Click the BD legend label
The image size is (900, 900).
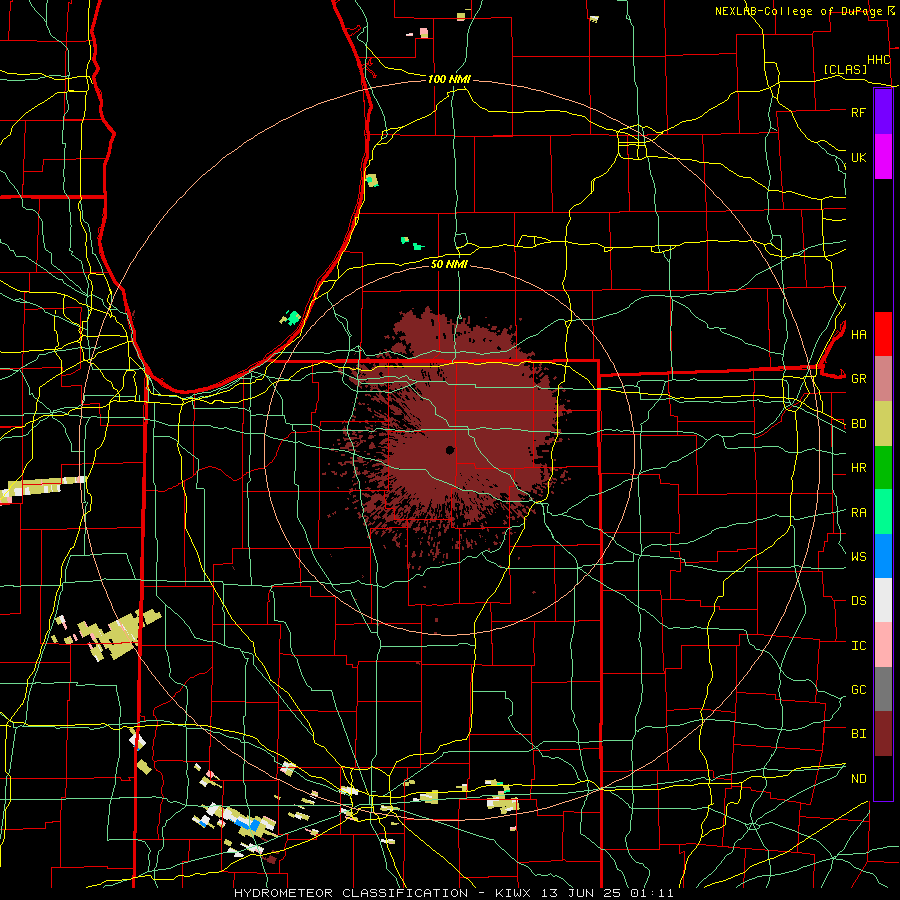pyautogui.click(x=858, y=424)
